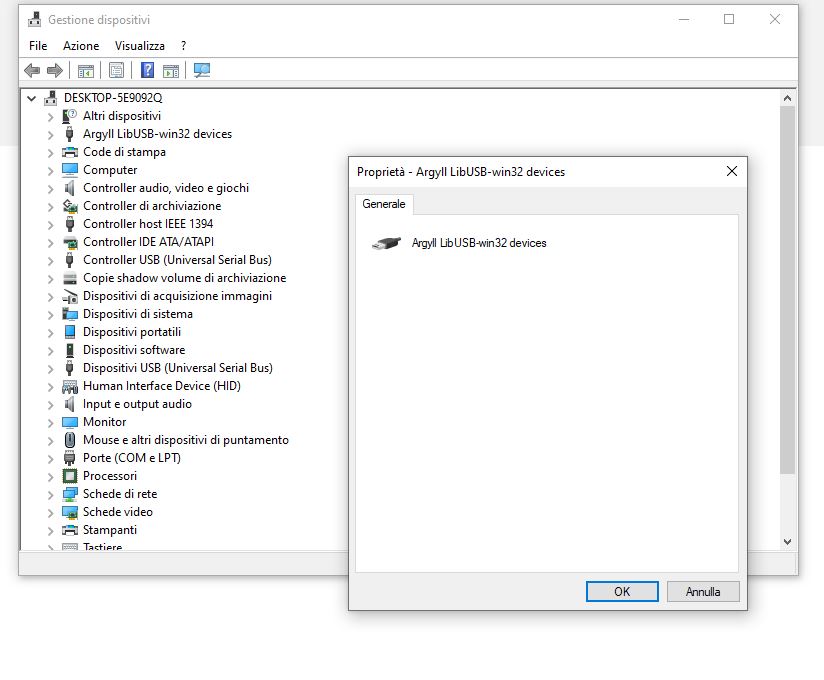Open the File menu

(38, 46)
